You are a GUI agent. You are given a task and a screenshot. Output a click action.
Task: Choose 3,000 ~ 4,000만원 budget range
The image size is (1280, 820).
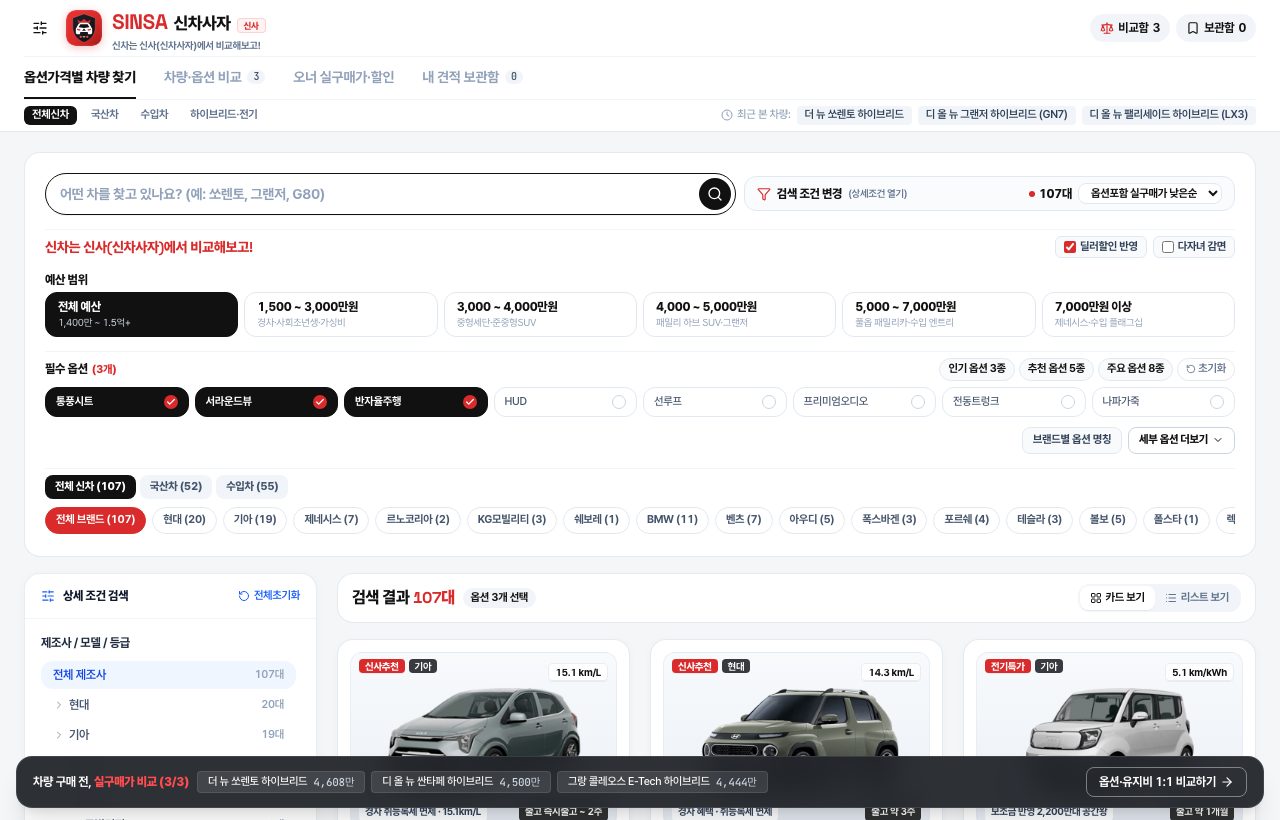(540, 314)
